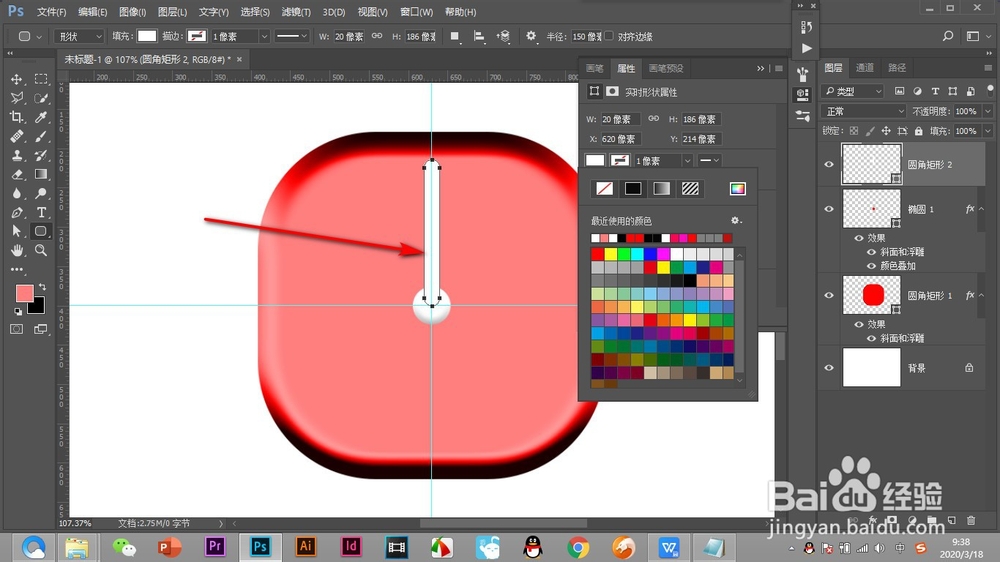
Task: Select the Eraser tool
Action: (x=17, y=175)
